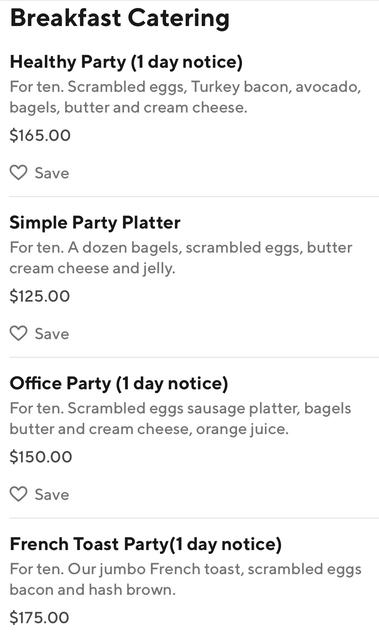The width and height of the screenshot is (379, 640).
Task: Click the Simple Party Platter description mentioning jelly
Action: 181,258
